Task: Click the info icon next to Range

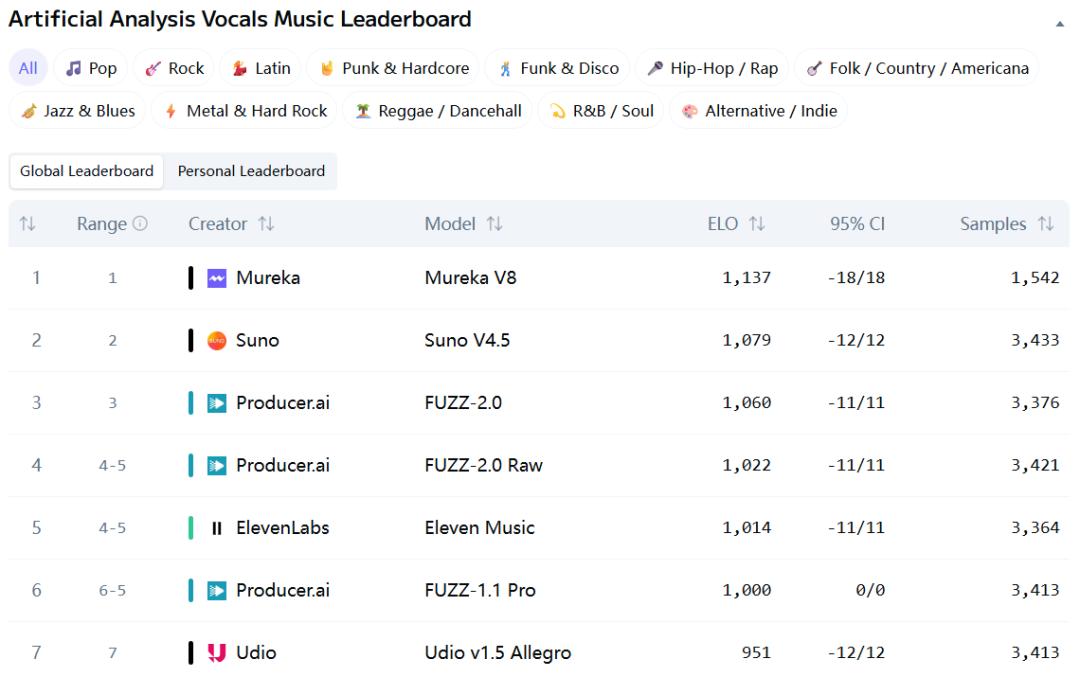Action: pyautogui.click(x=140, y=224)
